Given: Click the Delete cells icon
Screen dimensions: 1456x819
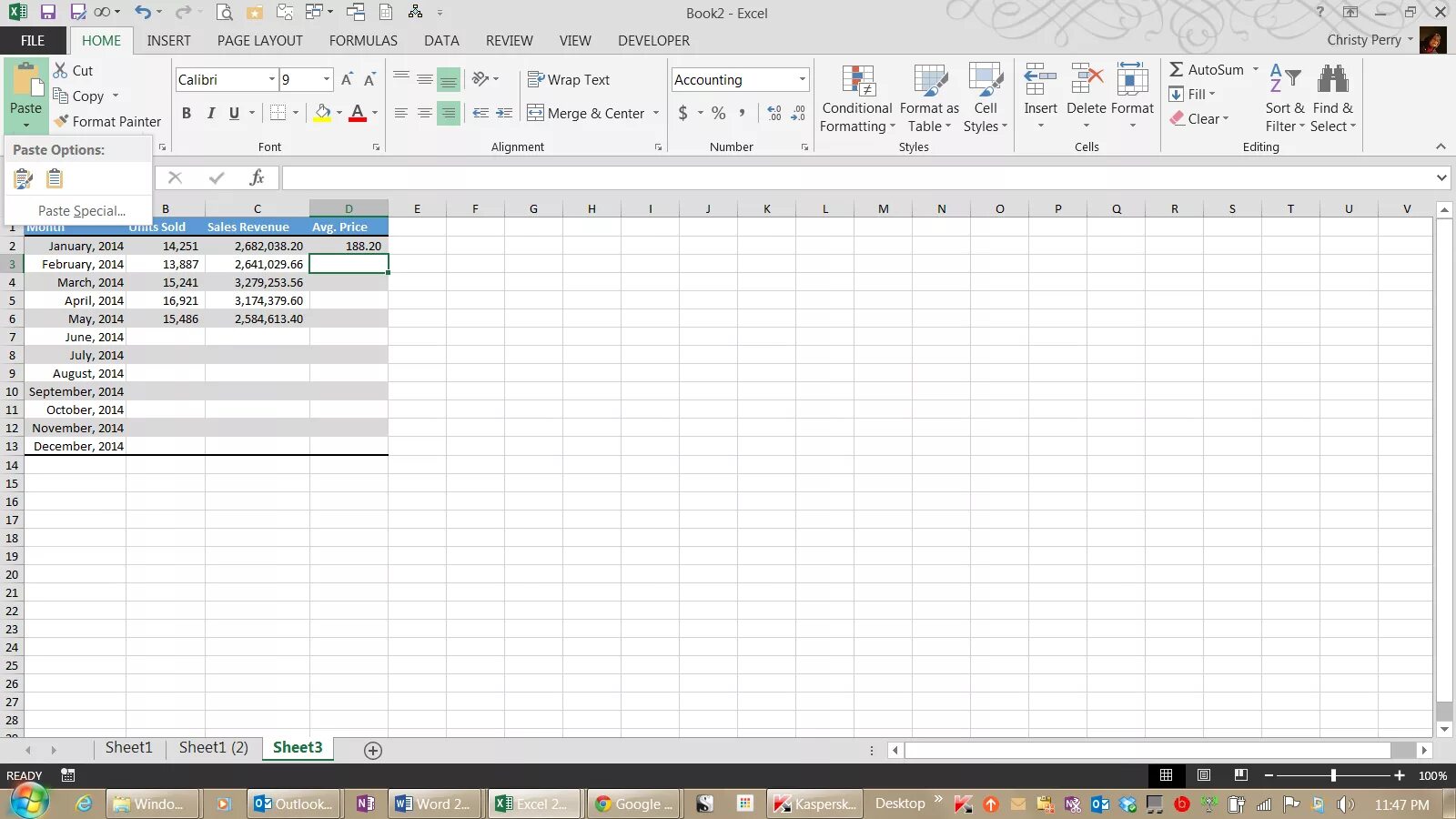Looking at the screenshot, I should 1087,80.
